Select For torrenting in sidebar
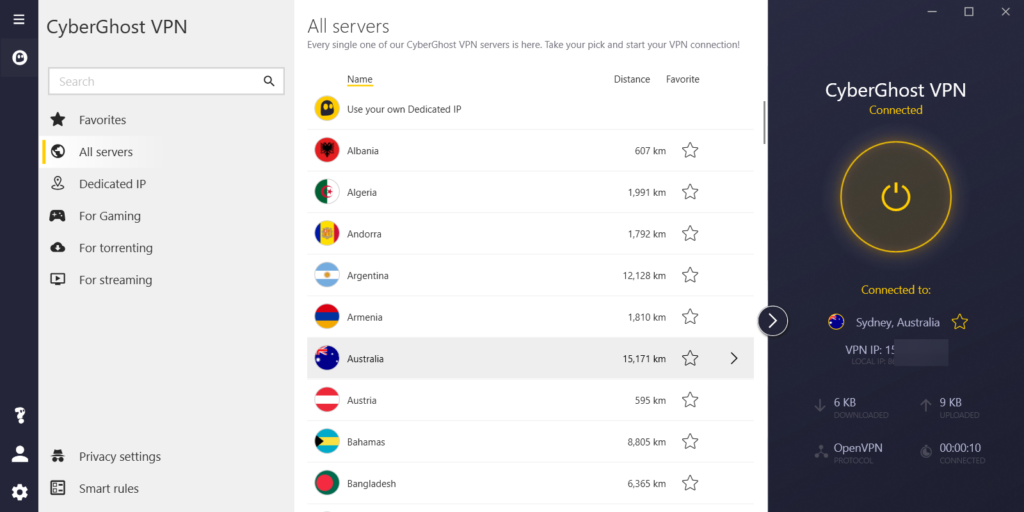Viewport: 1024px width, 512px height. point(115,248)
